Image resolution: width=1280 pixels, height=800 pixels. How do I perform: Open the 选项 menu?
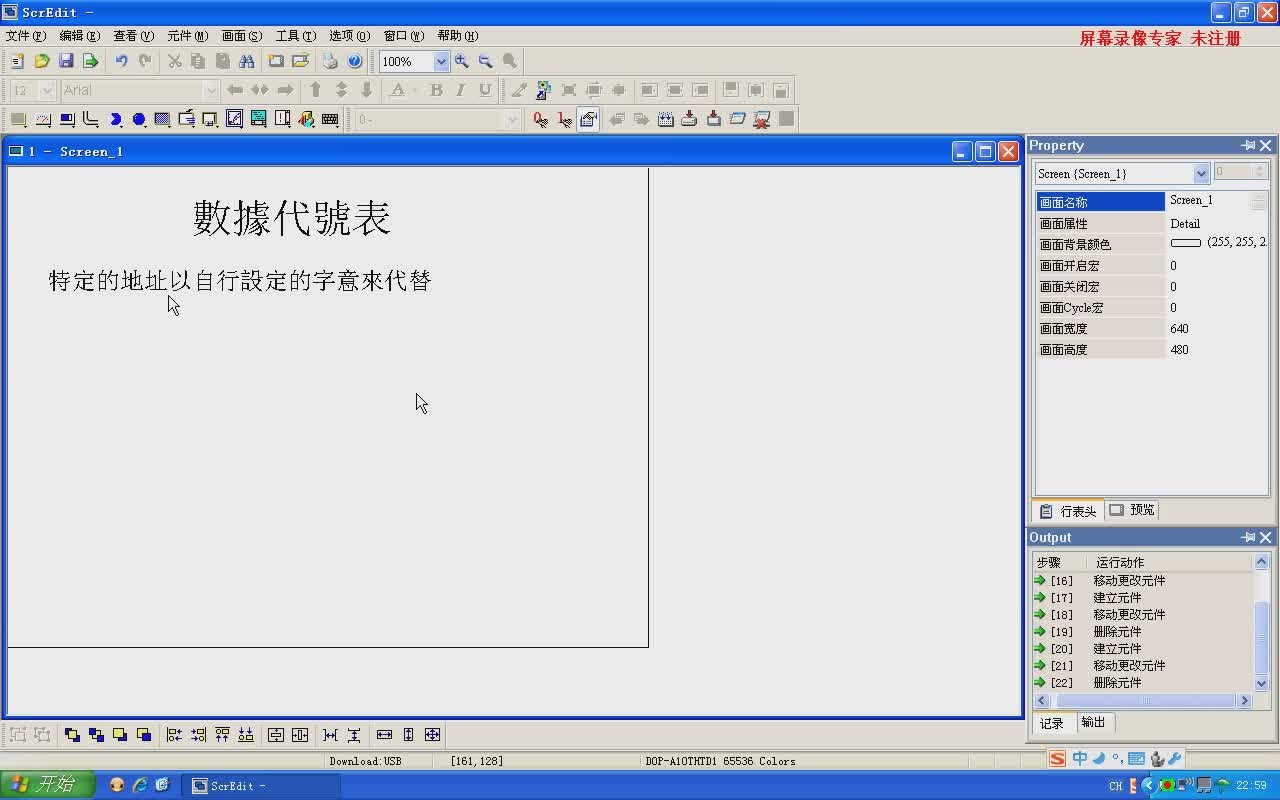(350, 36)
